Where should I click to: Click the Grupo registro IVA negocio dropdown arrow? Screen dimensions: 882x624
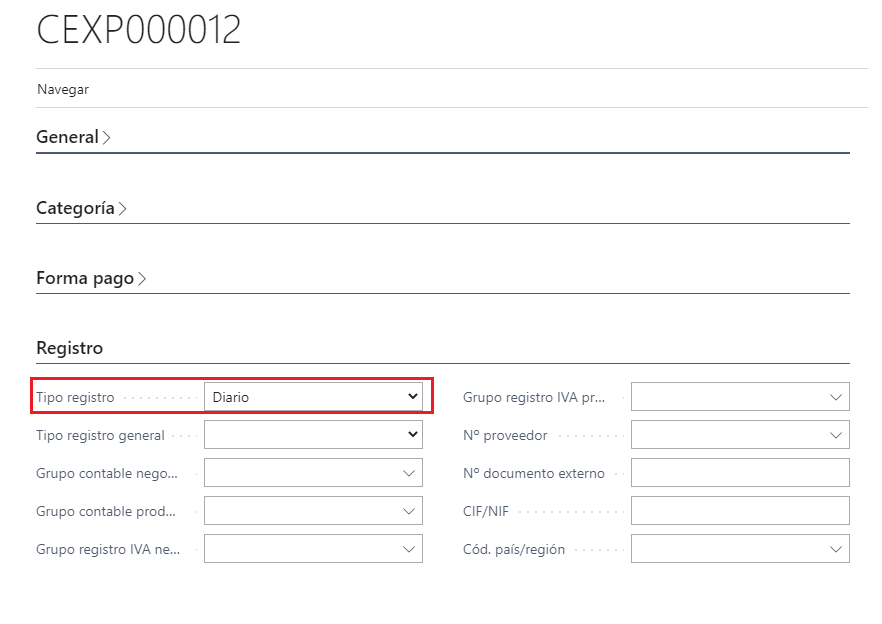(409, 549)
